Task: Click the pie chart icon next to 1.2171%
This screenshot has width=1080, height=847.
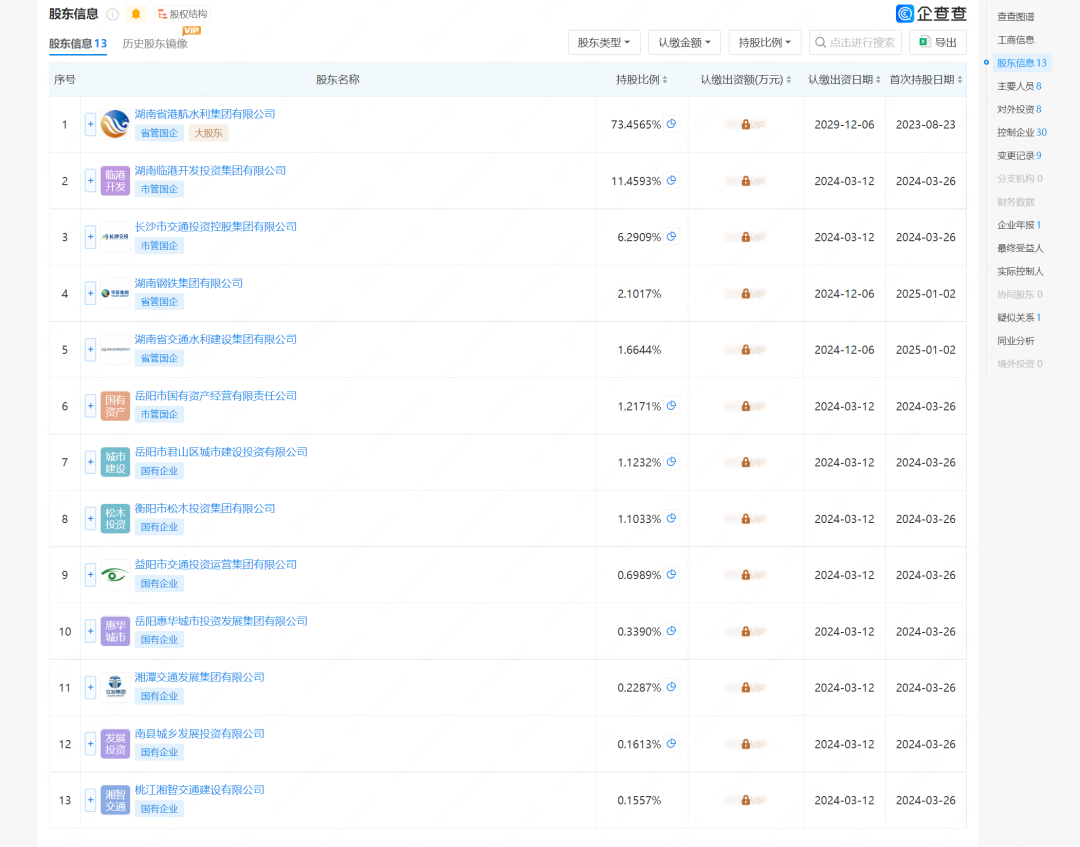Action: (672, 406)
